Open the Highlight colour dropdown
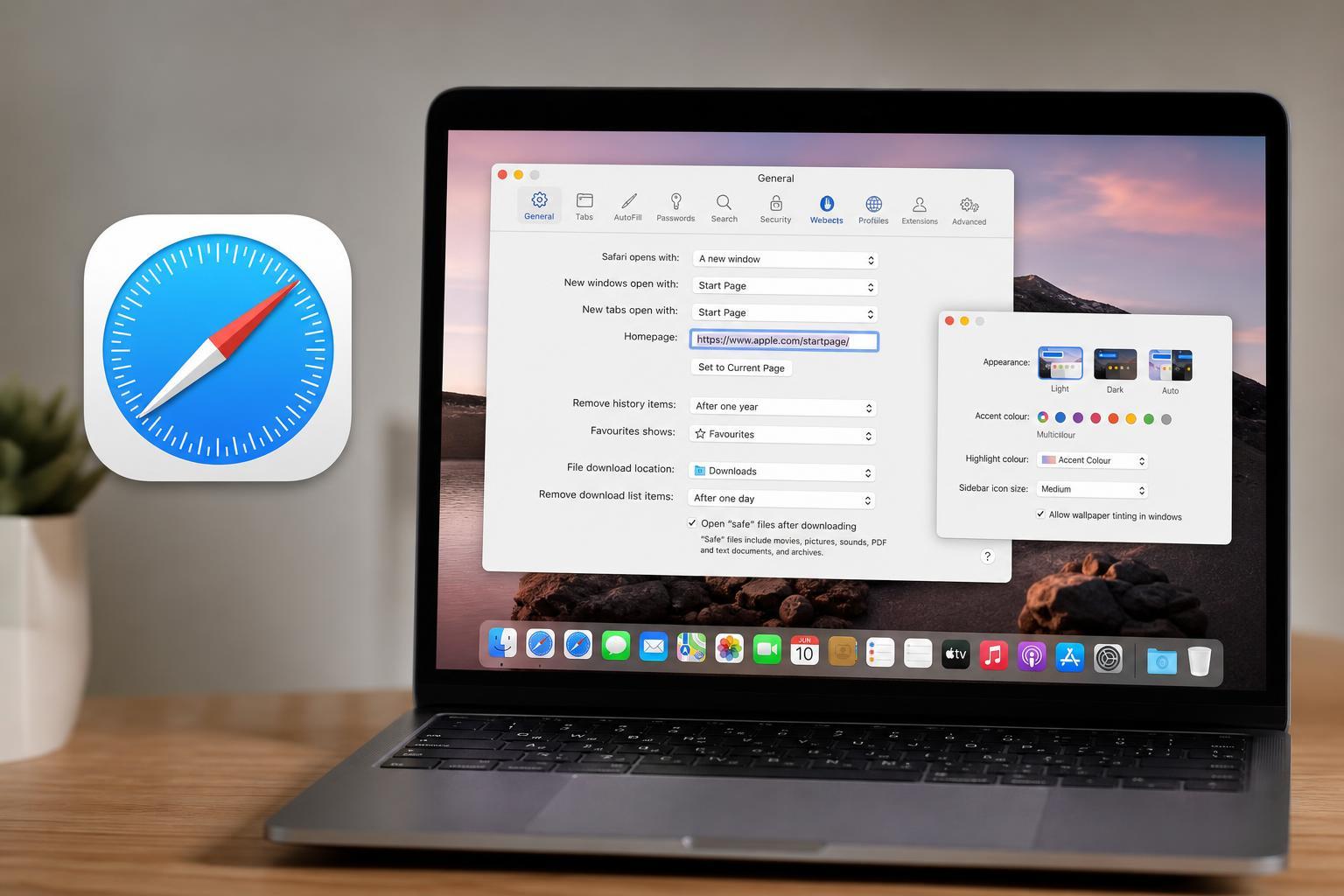1344x896 pixels. click(1092, 460)
